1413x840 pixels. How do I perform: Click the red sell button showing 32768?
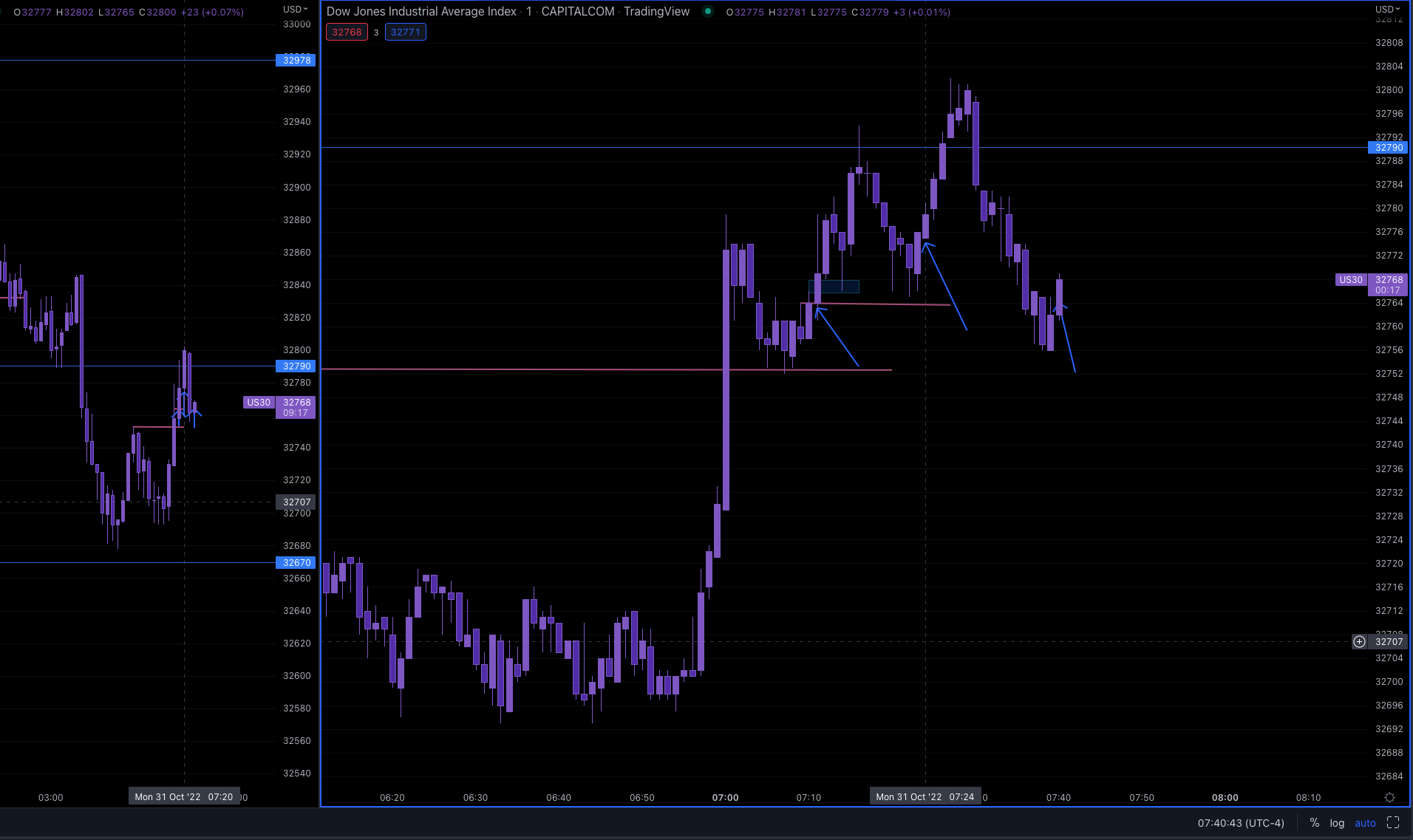tap(347, 32)
